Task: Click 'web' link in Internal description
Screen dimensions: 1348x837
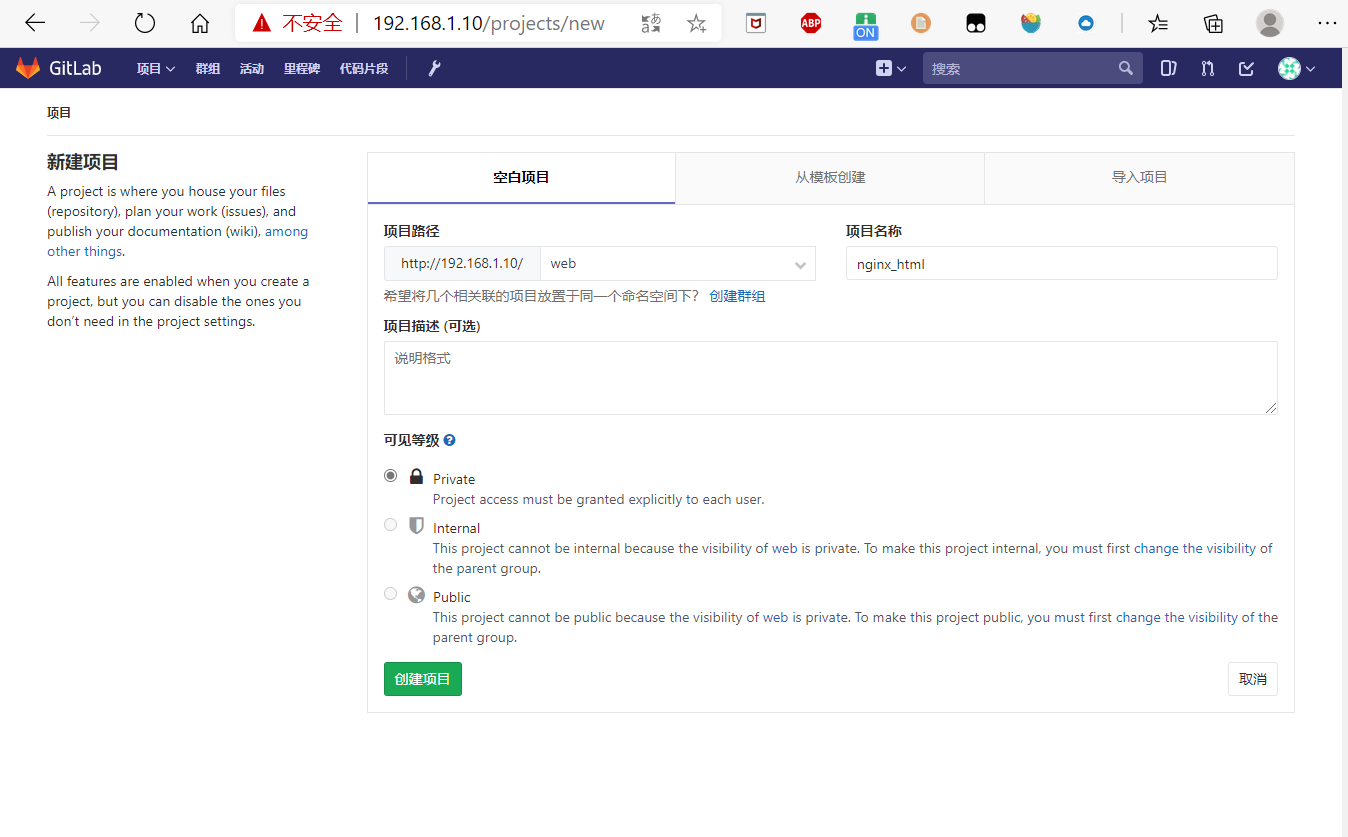Action: [784, 548]
